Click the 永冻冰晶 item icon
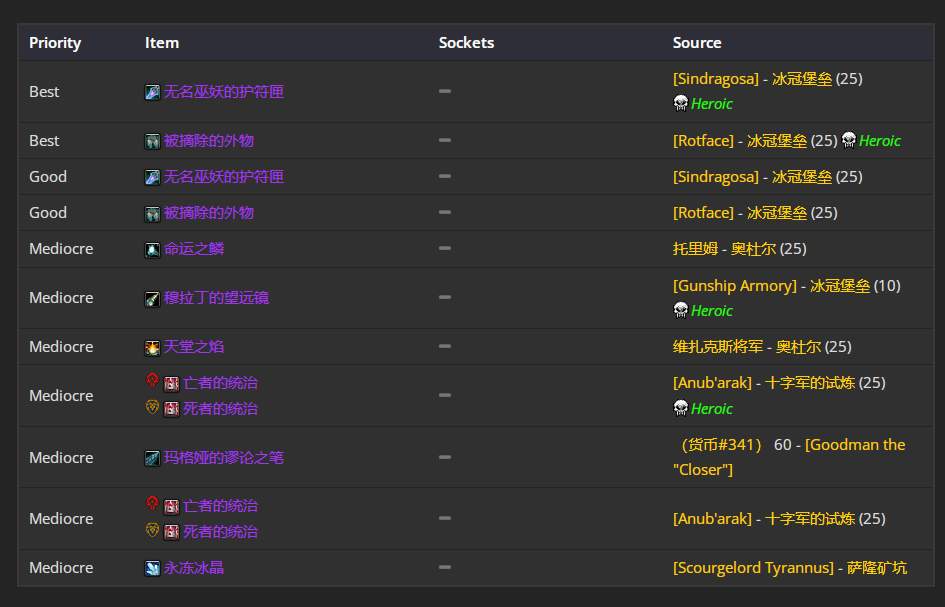Viewport: 945px width, 607px height. tap(152, 569)
